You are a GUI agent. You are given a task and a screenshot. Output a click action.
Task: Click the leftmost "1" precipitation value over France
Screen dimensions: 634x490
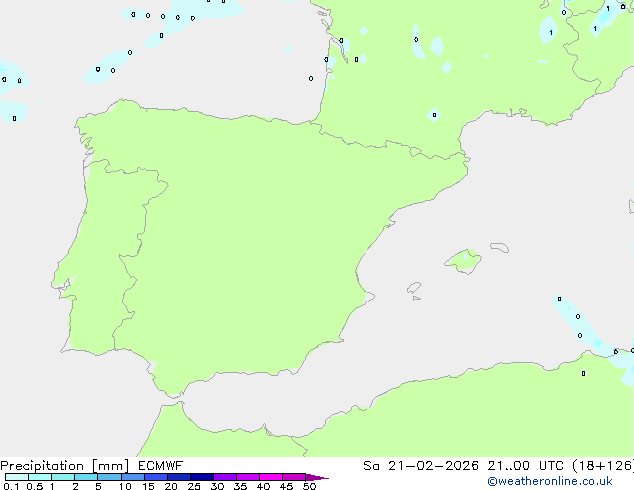pyautogui.click(x=551, y=33)
